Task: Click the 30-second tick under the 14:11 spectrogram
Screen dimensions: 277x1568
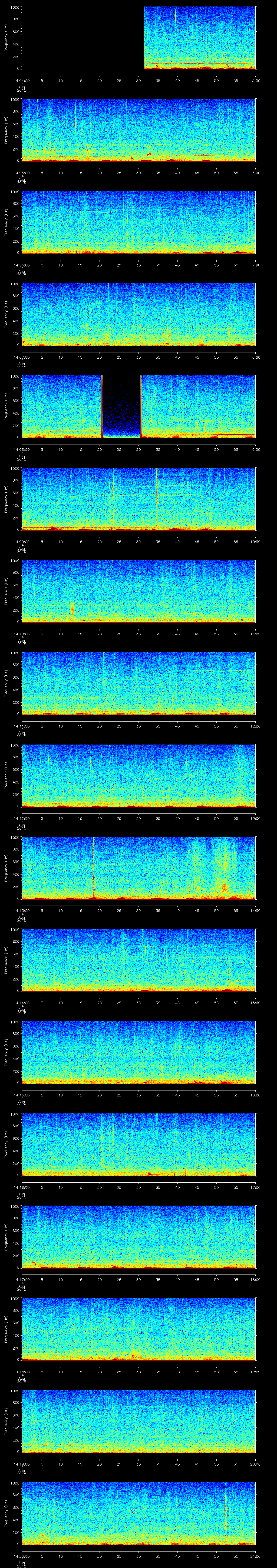Action: (138, 726)
